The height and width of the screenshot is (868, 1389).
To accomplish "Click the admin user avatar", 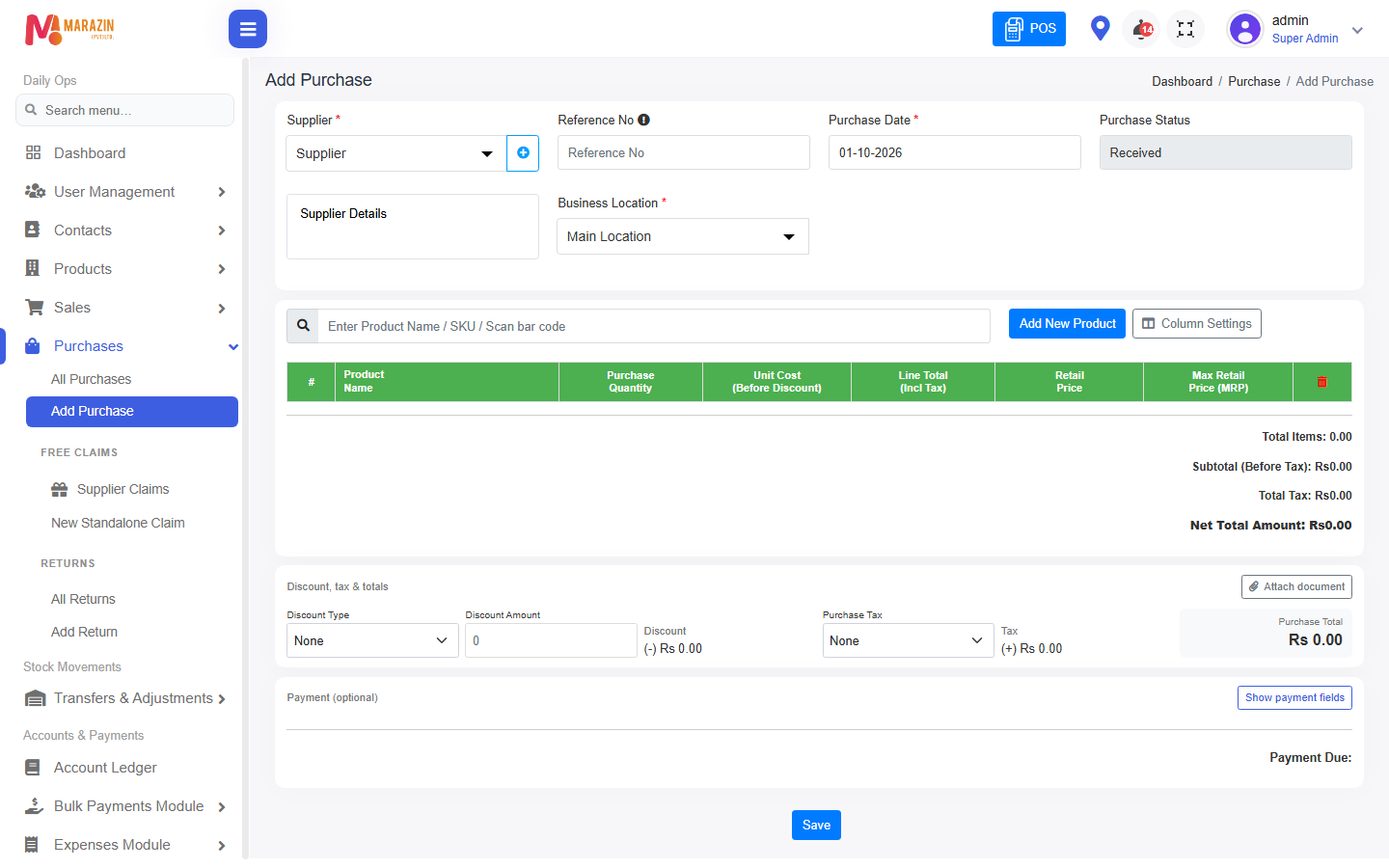I will click(1245, 29).
